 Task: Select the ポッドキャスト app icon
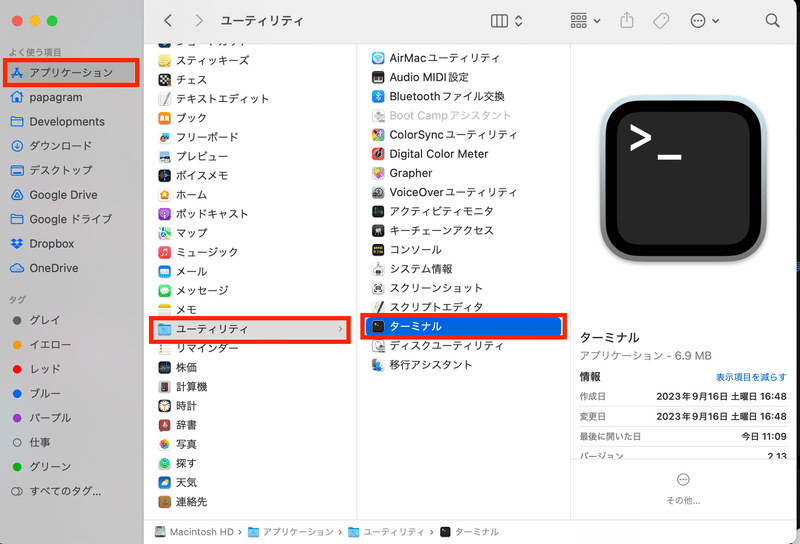164,214
